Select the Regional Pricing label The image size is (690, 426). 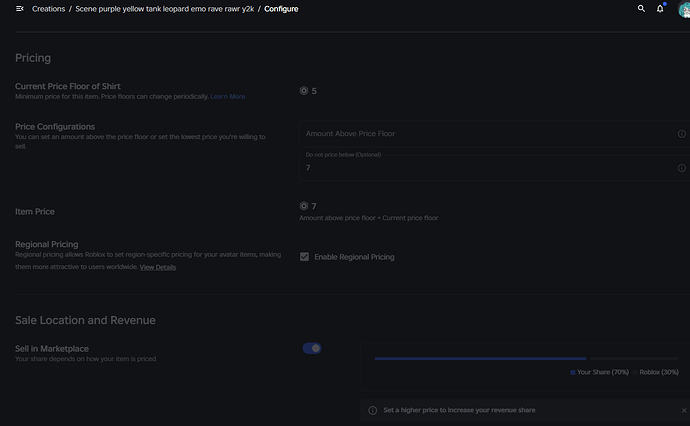(47, 244)
